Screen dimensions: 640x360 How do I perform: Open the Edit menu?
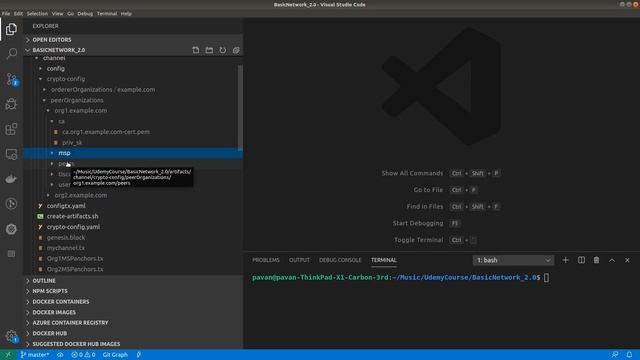coord(18,13)
